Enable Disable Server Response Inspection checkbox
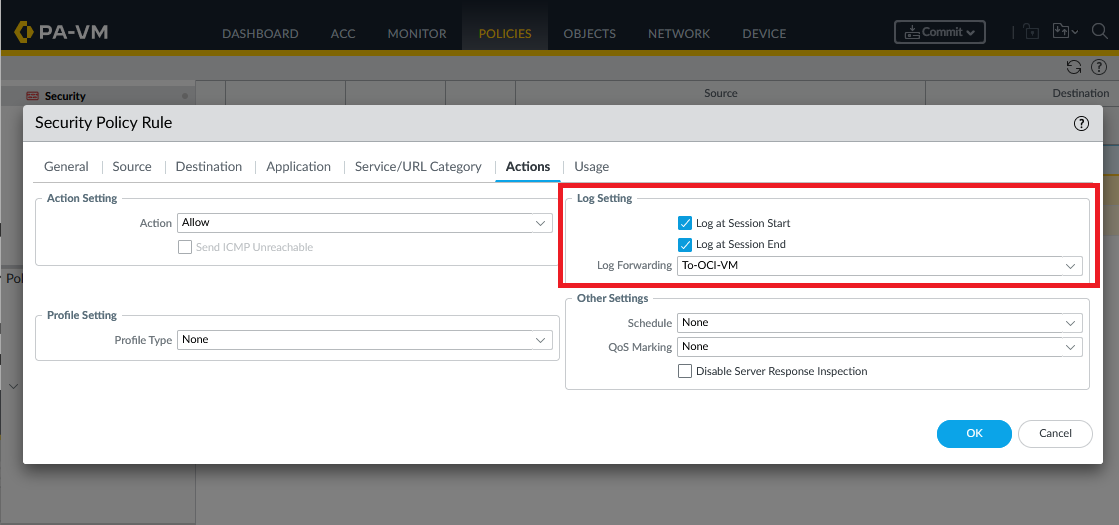 [x=685, y=371]
